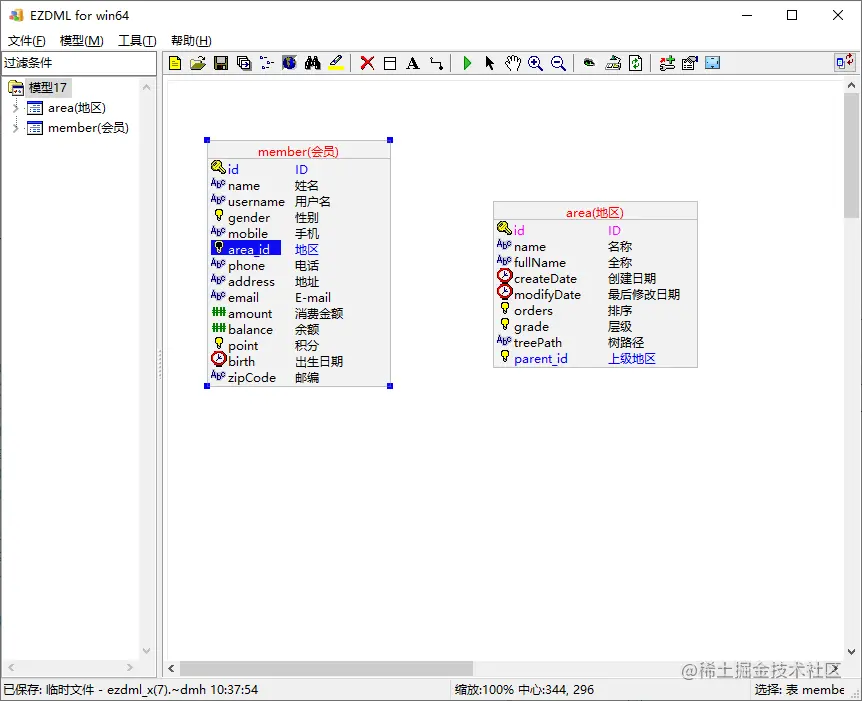The width and height of the screenshot is (862, 701).
Task: Select member(会员) in the model tree
Action: pyautogui.click(x=89, y=128)
